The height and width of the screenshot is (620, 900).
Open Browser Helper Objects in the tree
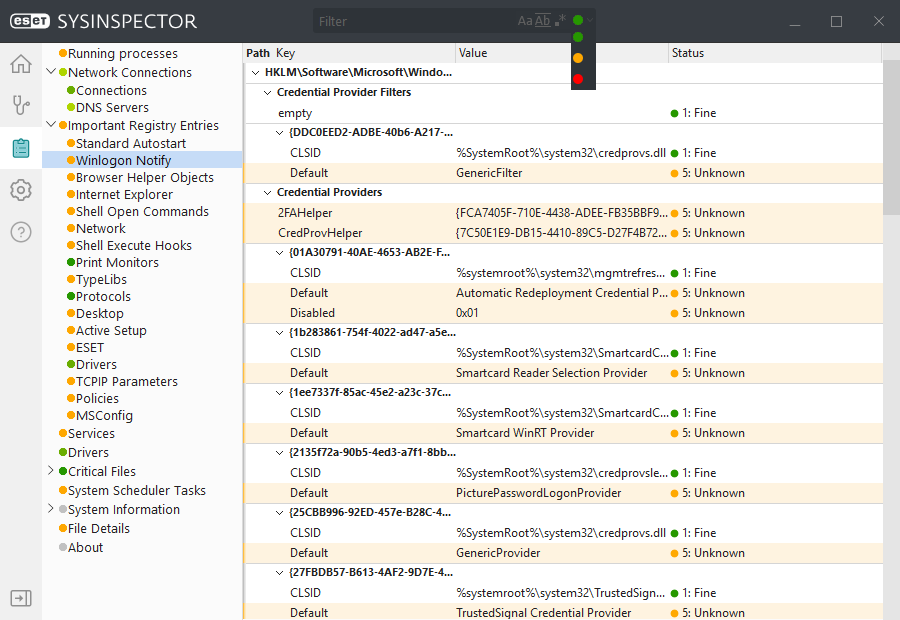(145, 177)
